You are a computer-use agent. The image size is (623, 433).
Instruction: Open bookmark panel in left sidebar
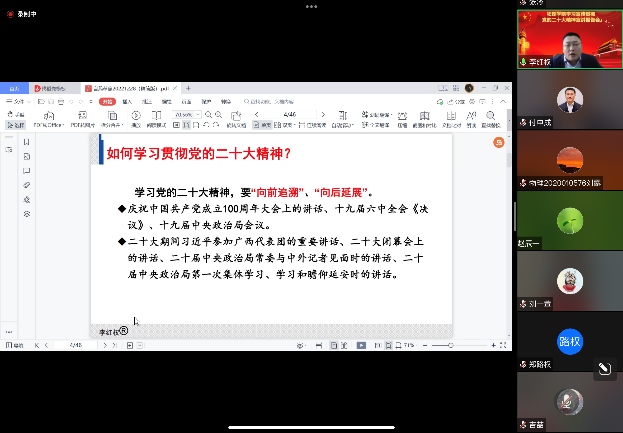[26, 142]
